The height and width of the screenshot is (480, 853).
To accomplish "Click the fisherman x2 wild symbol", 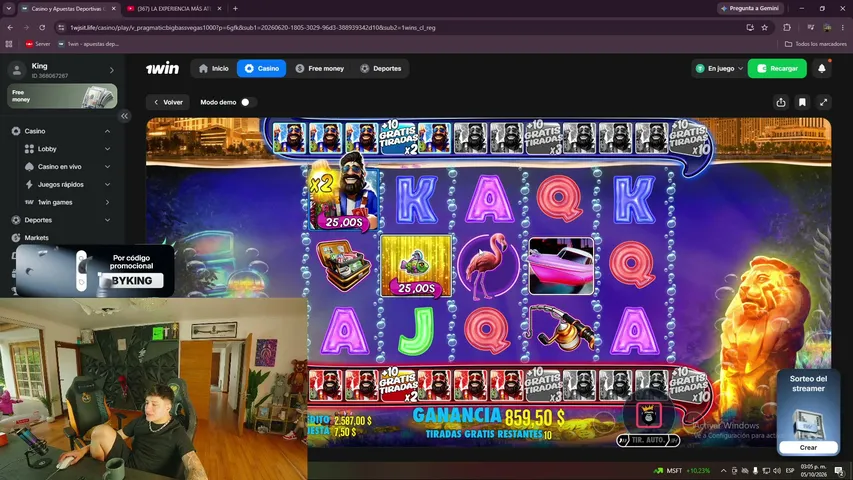I will tap(344, 192).
